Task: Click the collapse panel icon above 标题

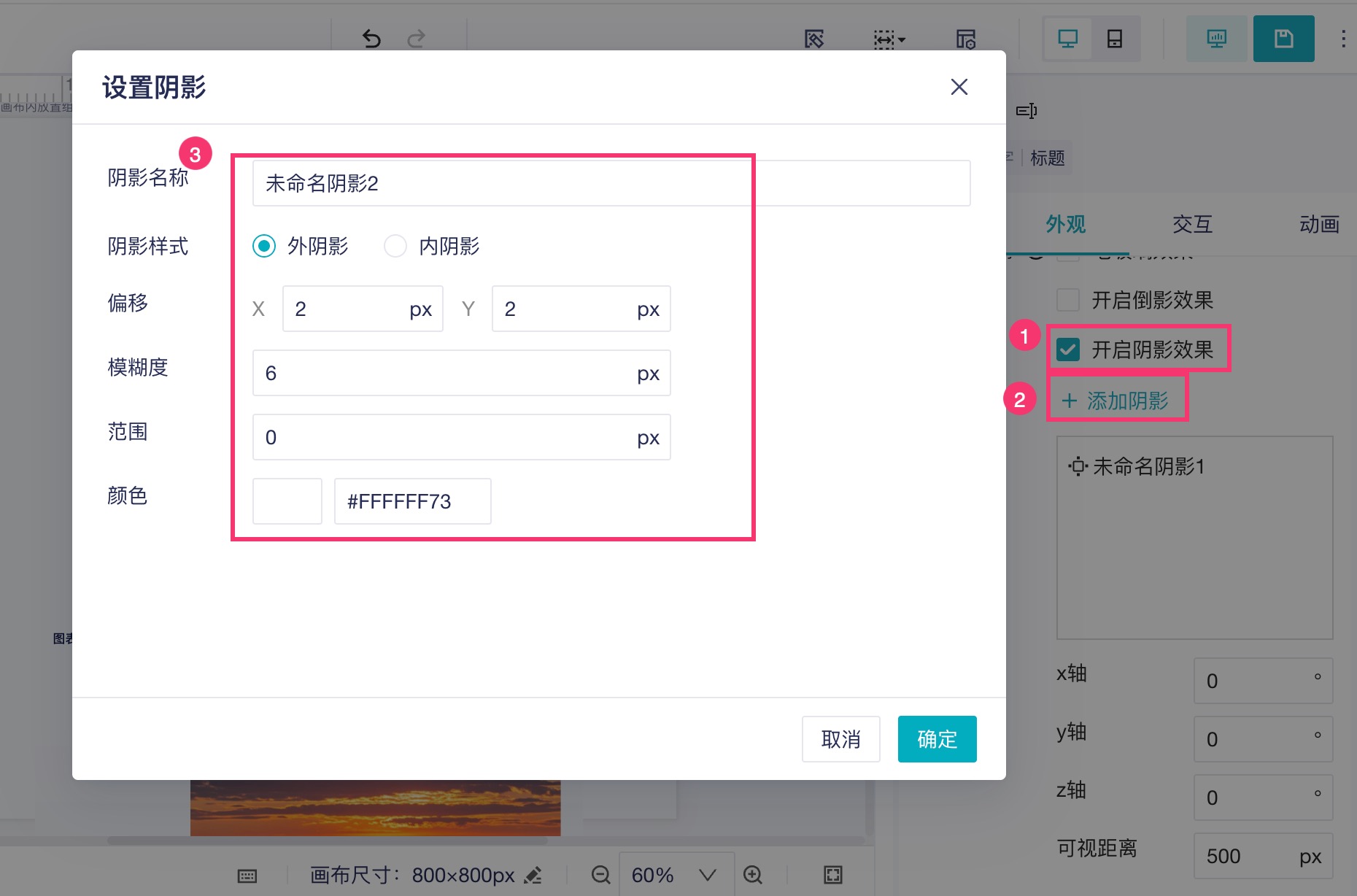Action: tap(1027, 111)
